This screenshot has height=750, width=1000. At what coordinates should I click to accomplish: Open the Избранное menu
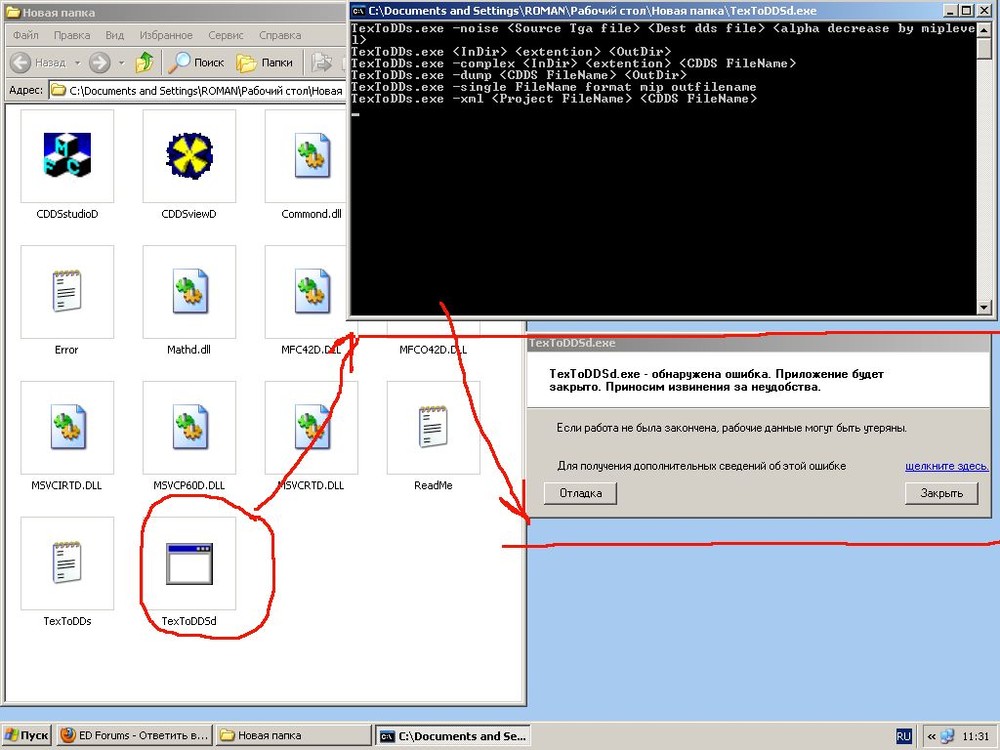tap(166, 35)
